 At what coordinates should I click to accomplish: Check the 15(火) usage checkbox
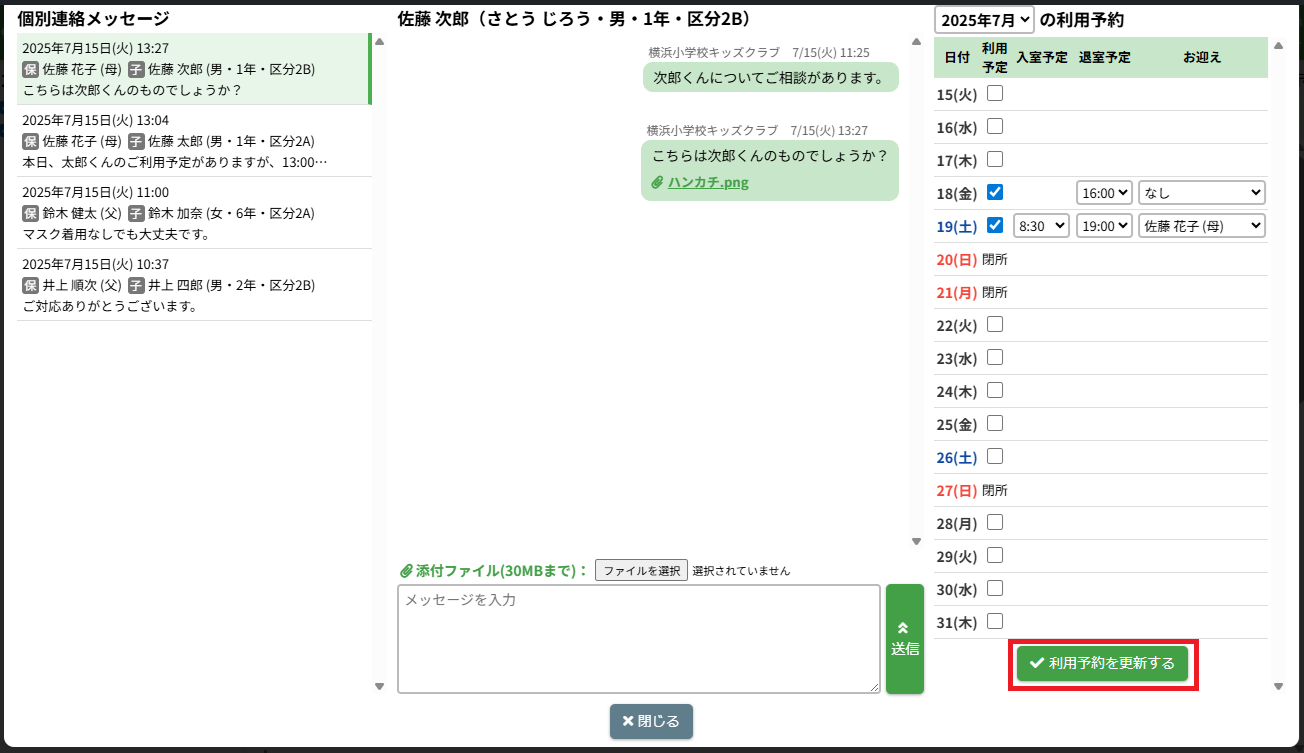point(995,94)
